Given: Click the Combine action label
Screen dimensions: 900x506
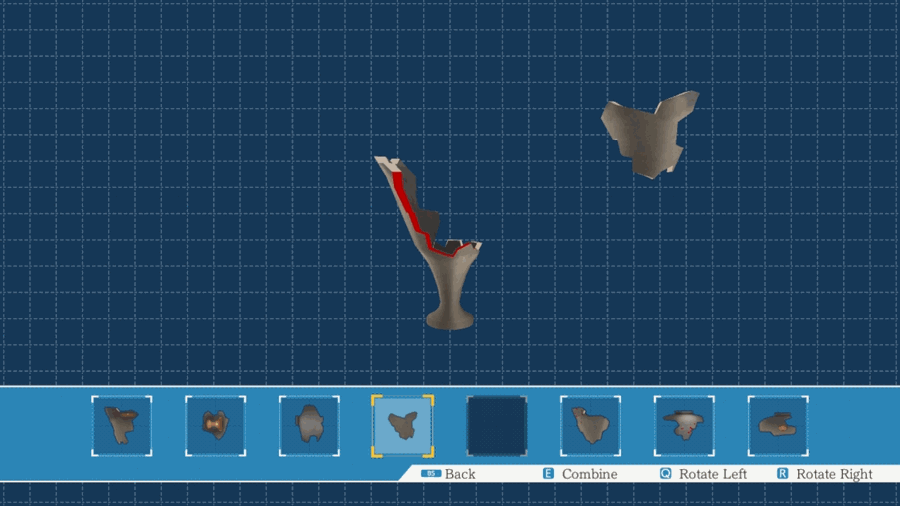Looking at the screenshot, I should click(x=589, y=474).
